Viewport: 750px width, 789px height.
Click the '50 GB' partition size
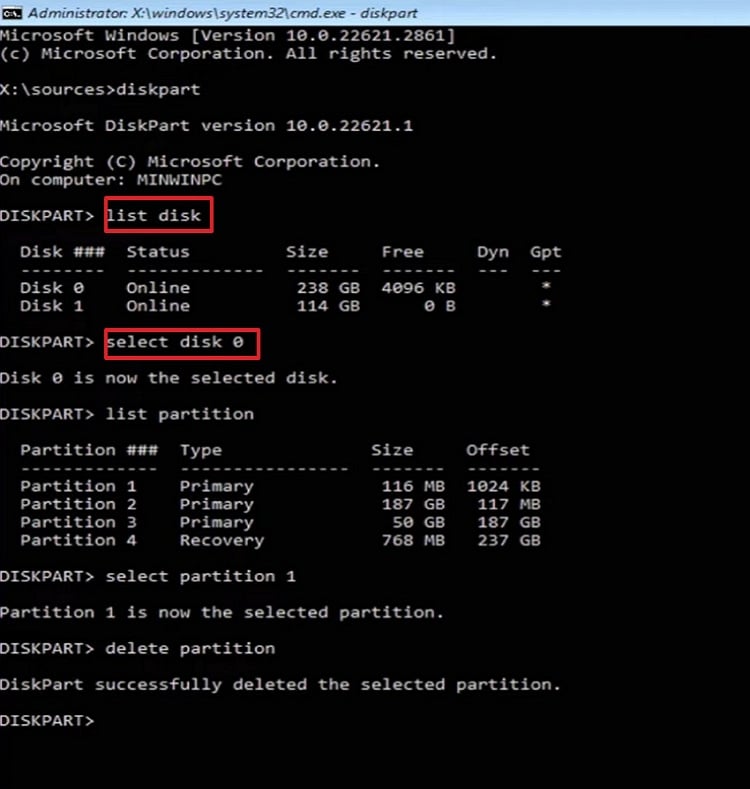click(419, 522)
